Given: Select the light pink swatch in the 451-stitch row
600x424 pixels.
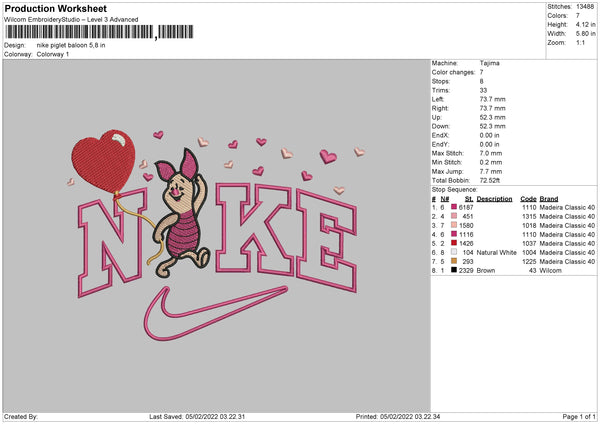Looking at the screenshot, I should pos(454,216).
